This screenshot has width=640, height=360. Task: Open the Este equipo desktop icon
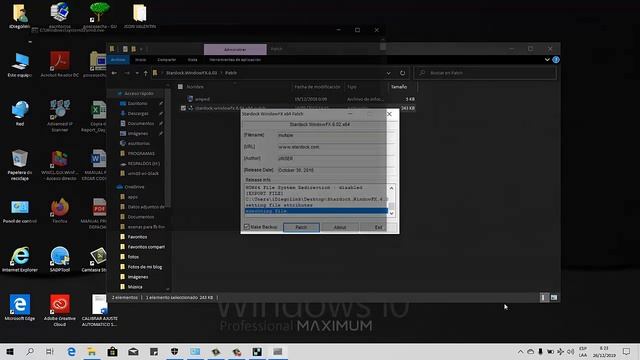pyautogui.click(x=20, y=64)
